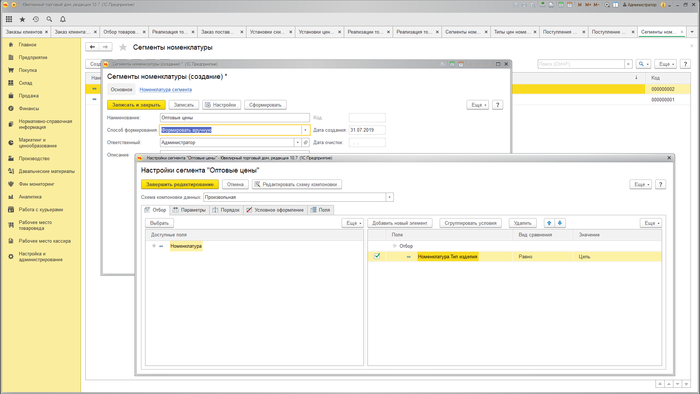Collapse the Отбор group node
Screen dimensions: 700x394
(395, 246)
